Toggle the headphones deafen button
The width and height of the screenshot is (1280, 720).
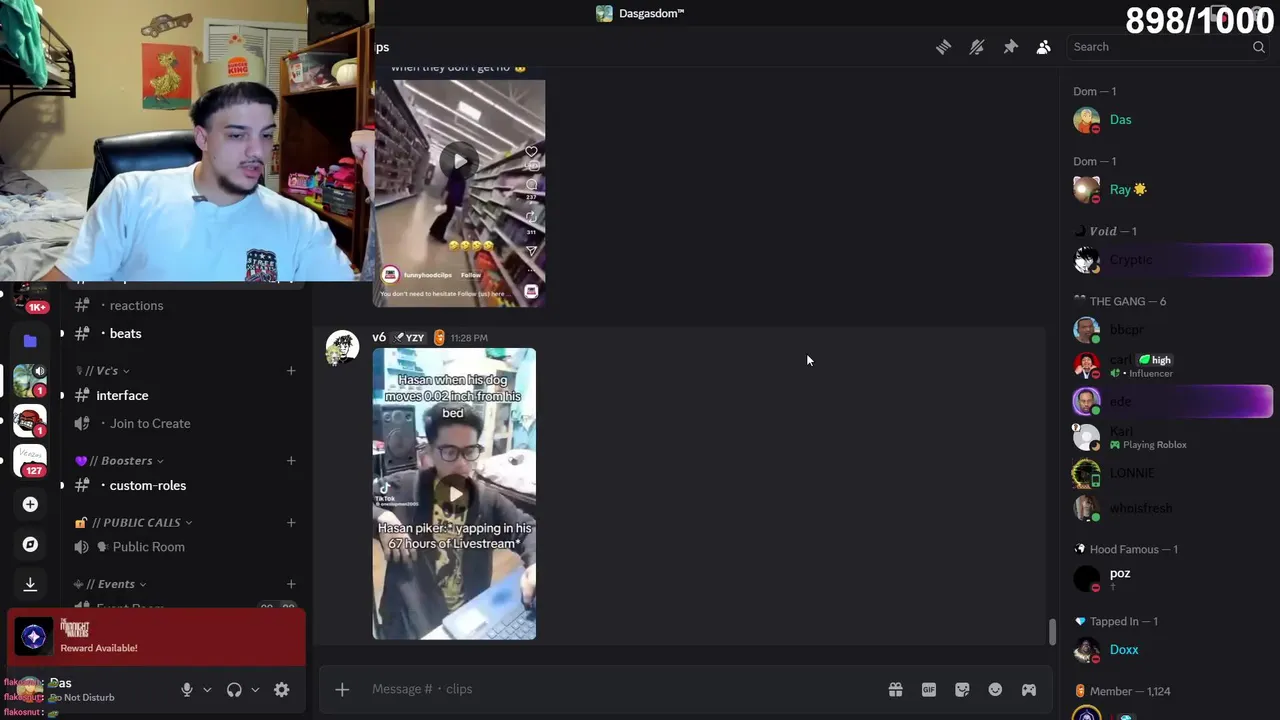click(x=234, y=690)
